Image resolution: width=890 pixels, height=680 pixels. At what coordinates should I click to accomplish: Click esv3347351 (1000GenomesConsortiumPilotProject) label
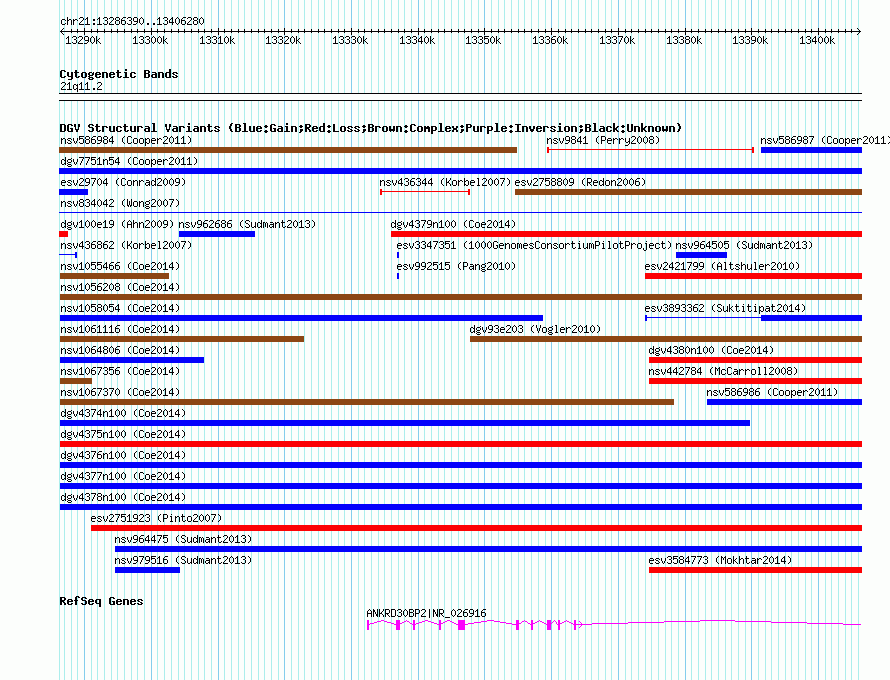coord(534,245)
